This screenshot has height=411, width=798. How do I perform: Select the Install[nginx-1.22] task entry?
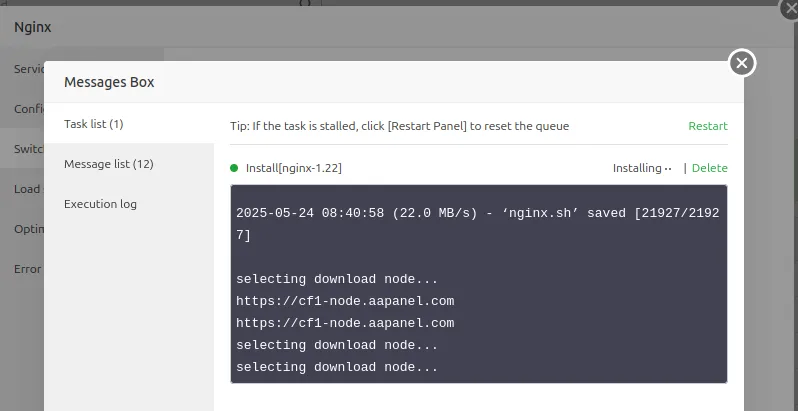[294, 168]
